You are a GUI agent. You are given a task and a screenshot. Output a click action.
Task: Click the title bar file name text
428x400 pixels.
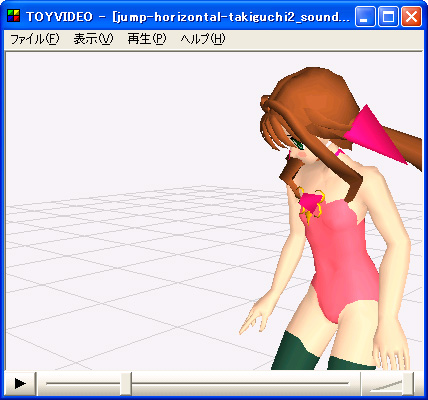[231, 16]
